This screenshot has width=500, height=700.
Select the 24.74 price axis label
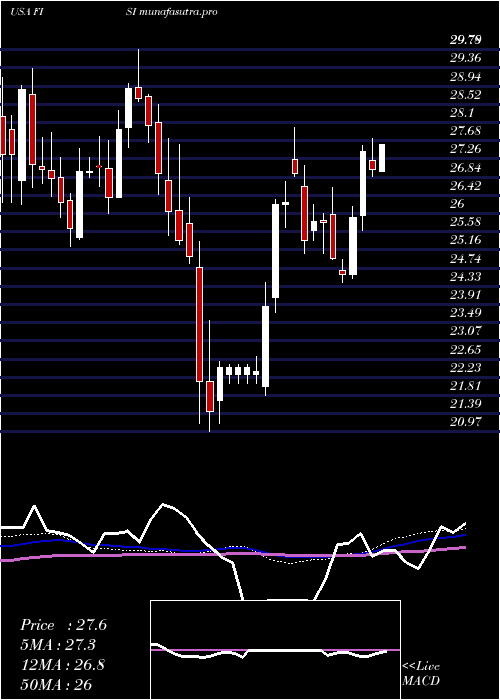(466, 258)
